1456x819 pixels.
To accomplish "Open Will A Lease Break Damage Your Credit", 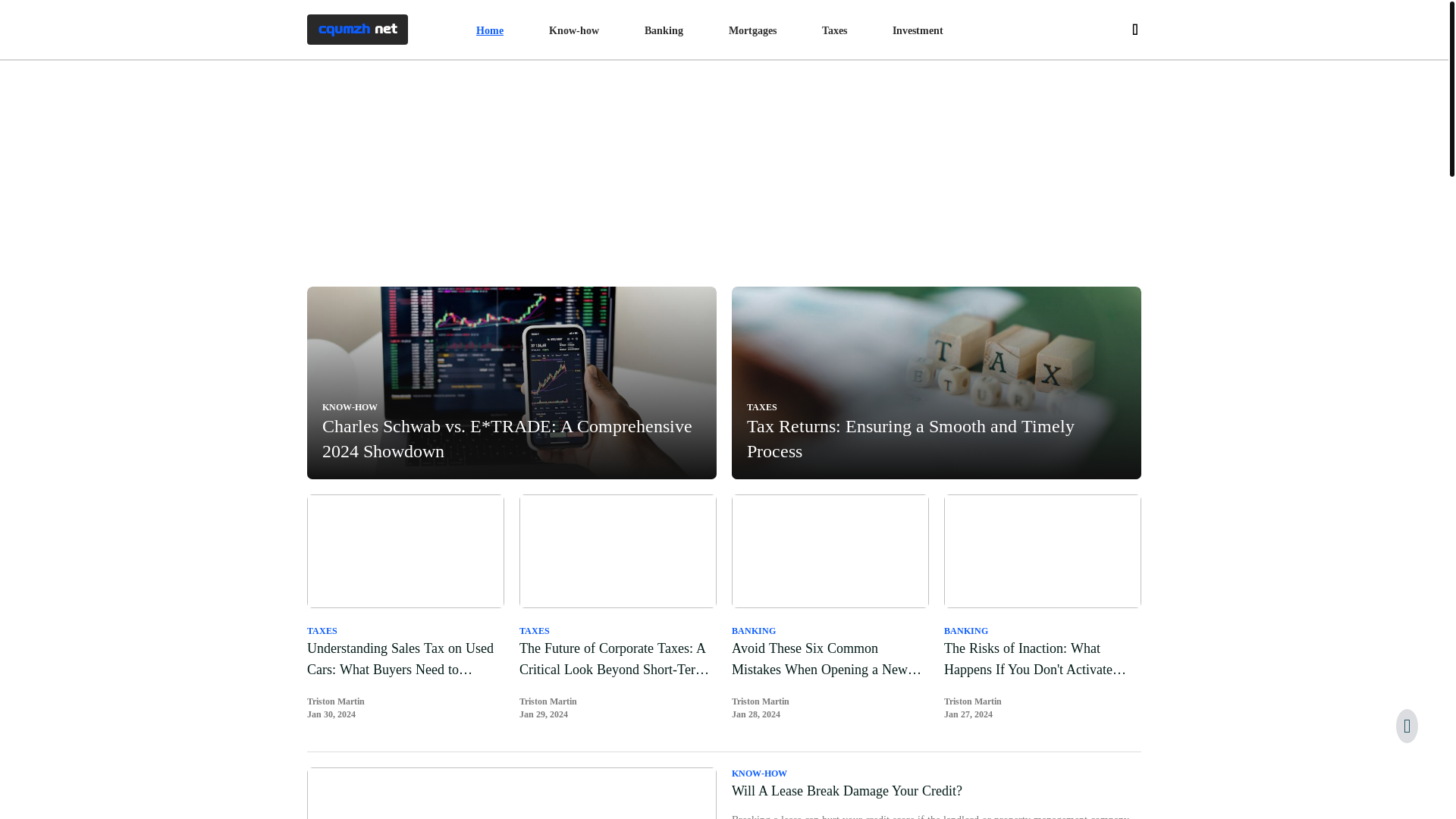I will [847, 791].
